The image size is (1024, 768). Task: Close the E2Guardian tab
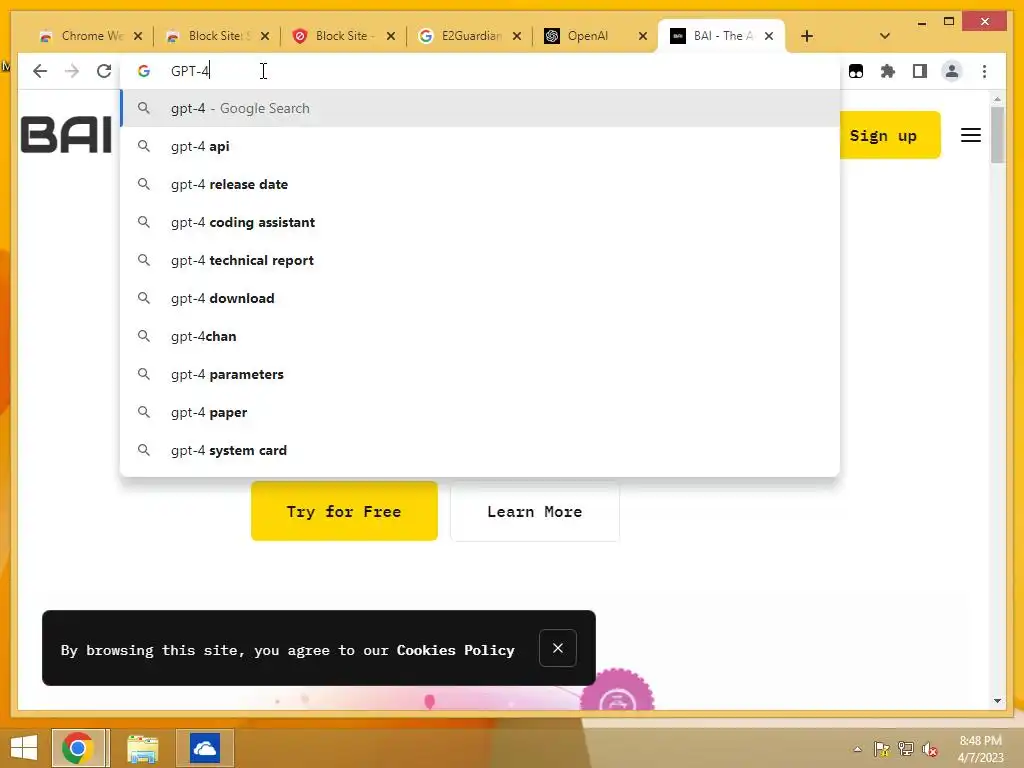pos(517,36)
